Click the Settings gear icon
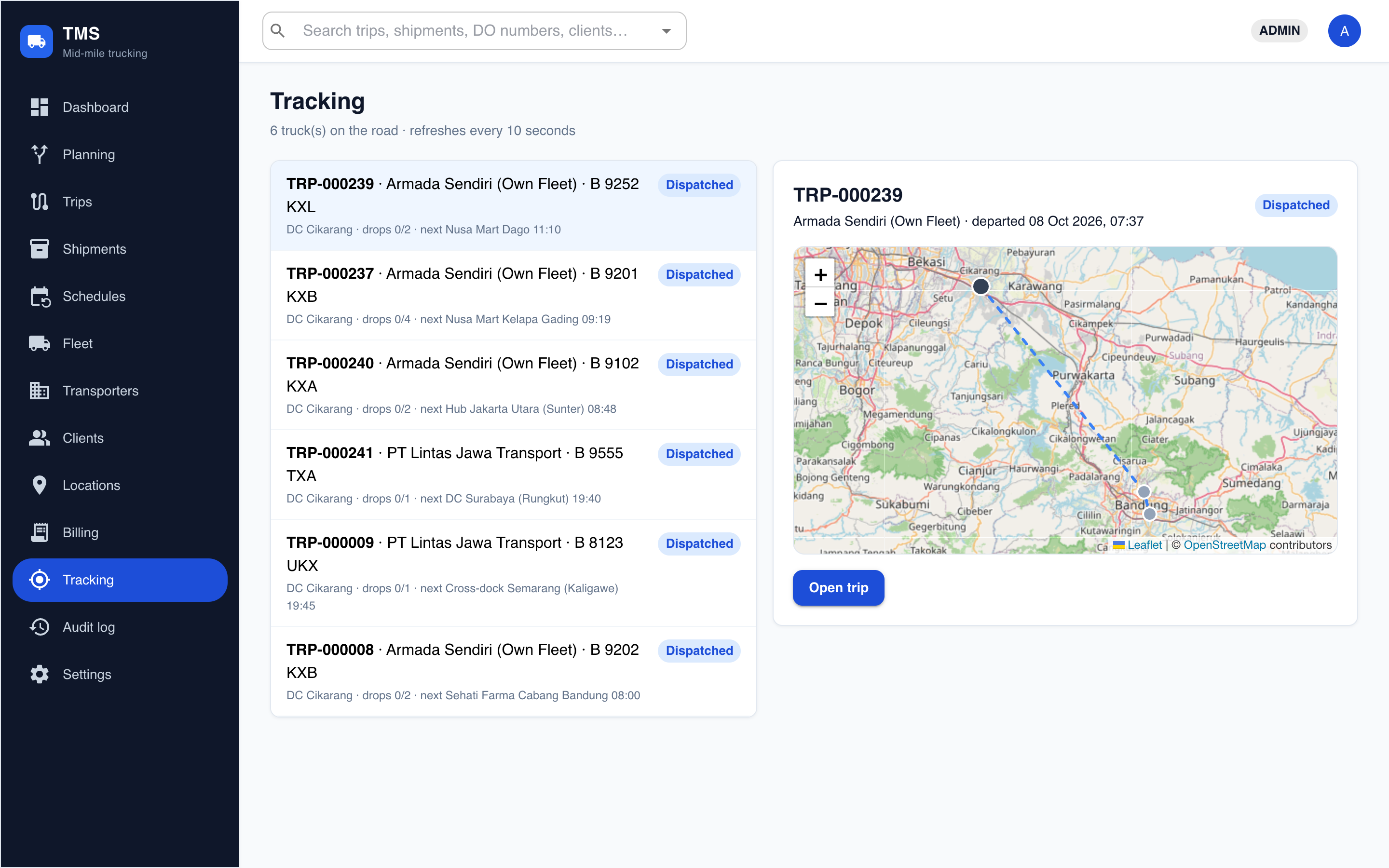The image size is (1389, 868). [x=39, y=675]
